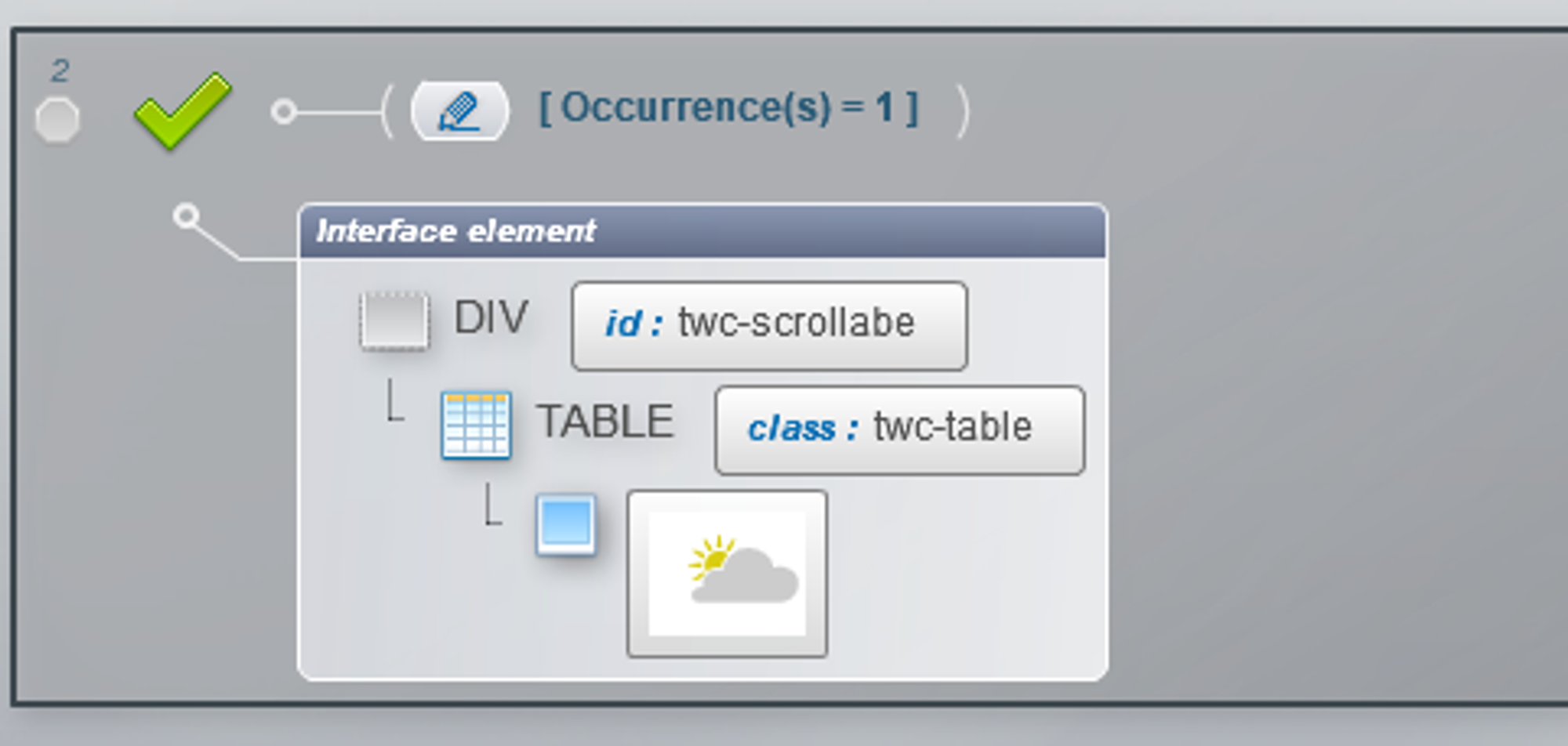Screen dimensions: 1568x746
Task: Select the TABLE grid icon
Action: (476, 425)
